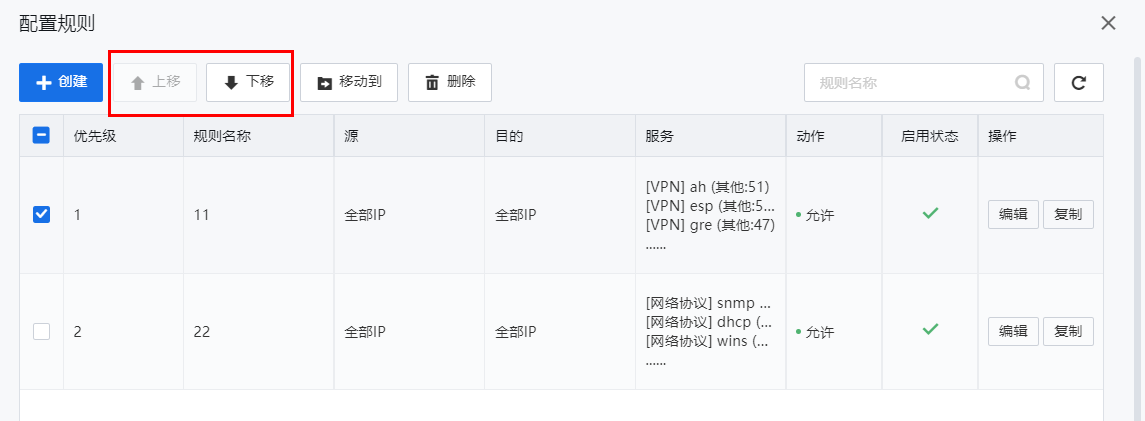Edit rule 22 via 编辑
The image size is (1145, 421).
coord(1014,331)
